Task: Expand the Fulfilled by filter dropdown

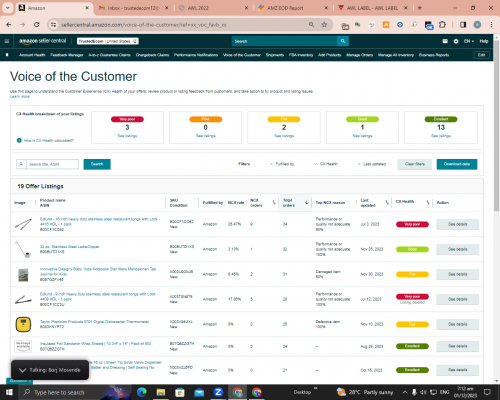Action: (x=282, y=164)
